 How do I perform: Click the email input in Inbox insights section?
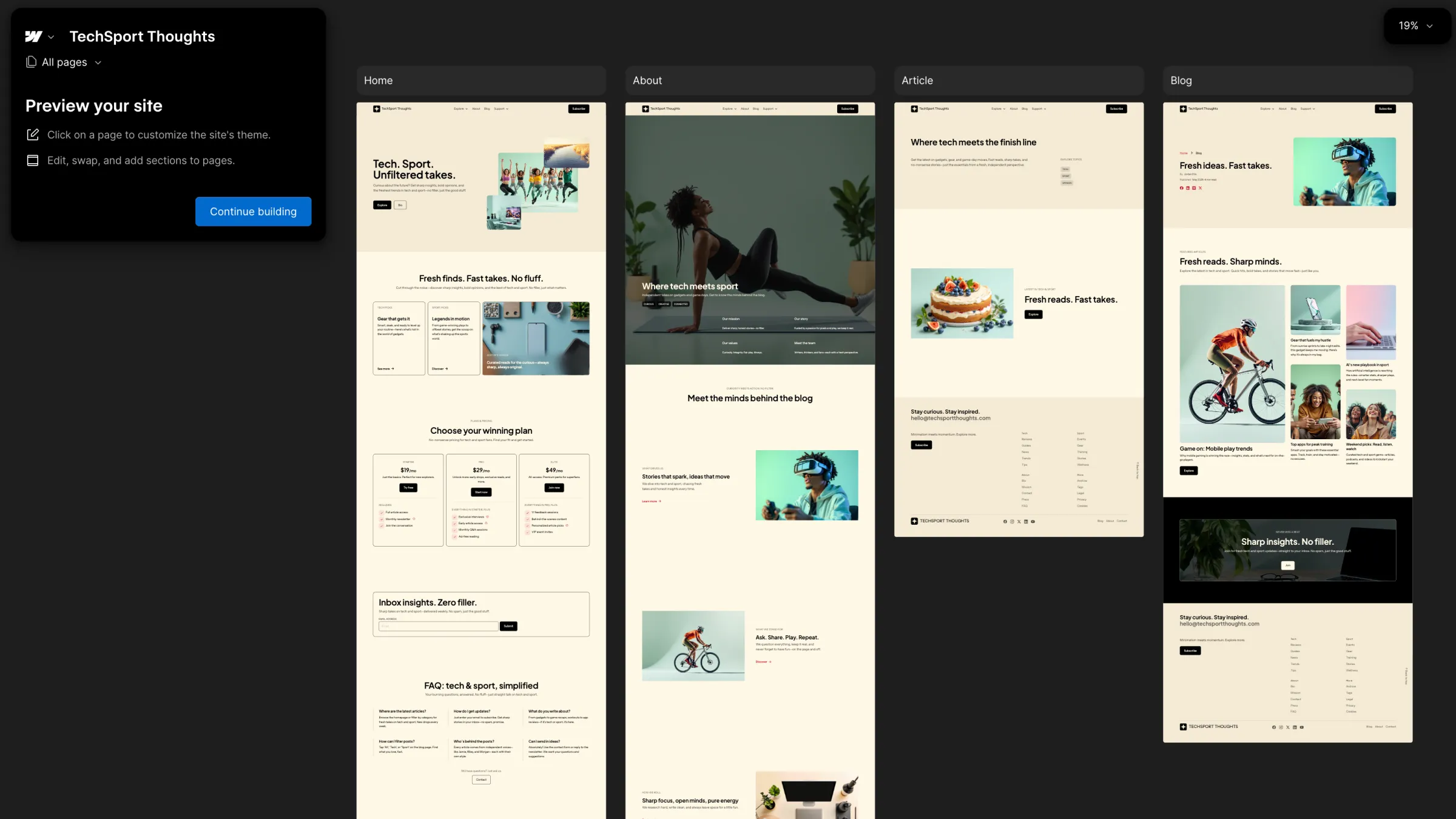coord(438,625)
